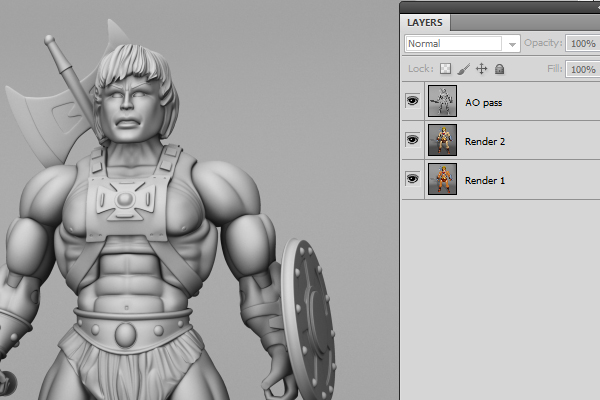600x400 pixels.
Task: Switch to the LAYERS tab
Action: pos(427,22)
